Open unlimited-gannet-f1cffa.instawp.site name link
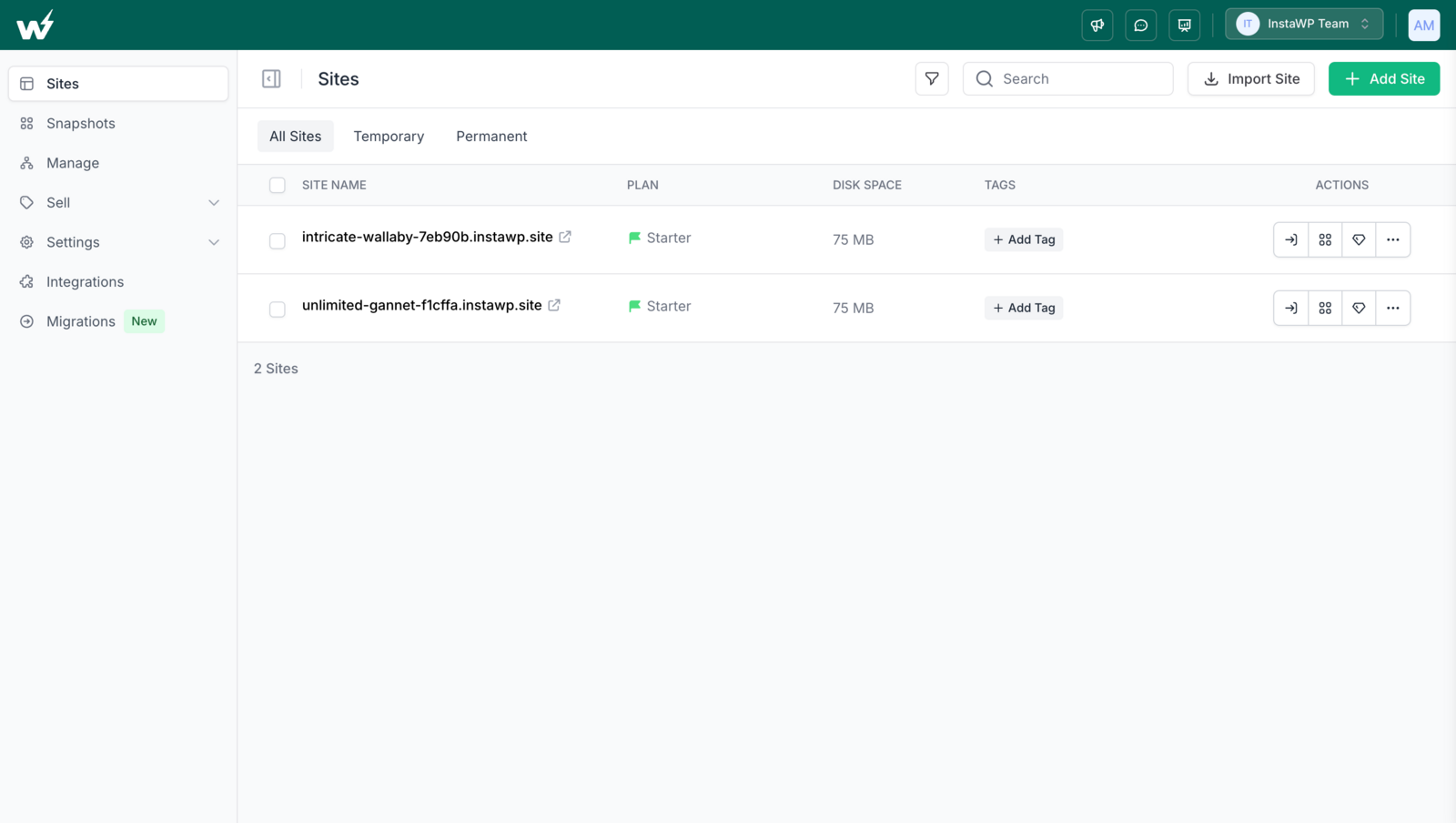Image resolution: width=1456 pixels, height=823 pixels. (x=422, y=305)
